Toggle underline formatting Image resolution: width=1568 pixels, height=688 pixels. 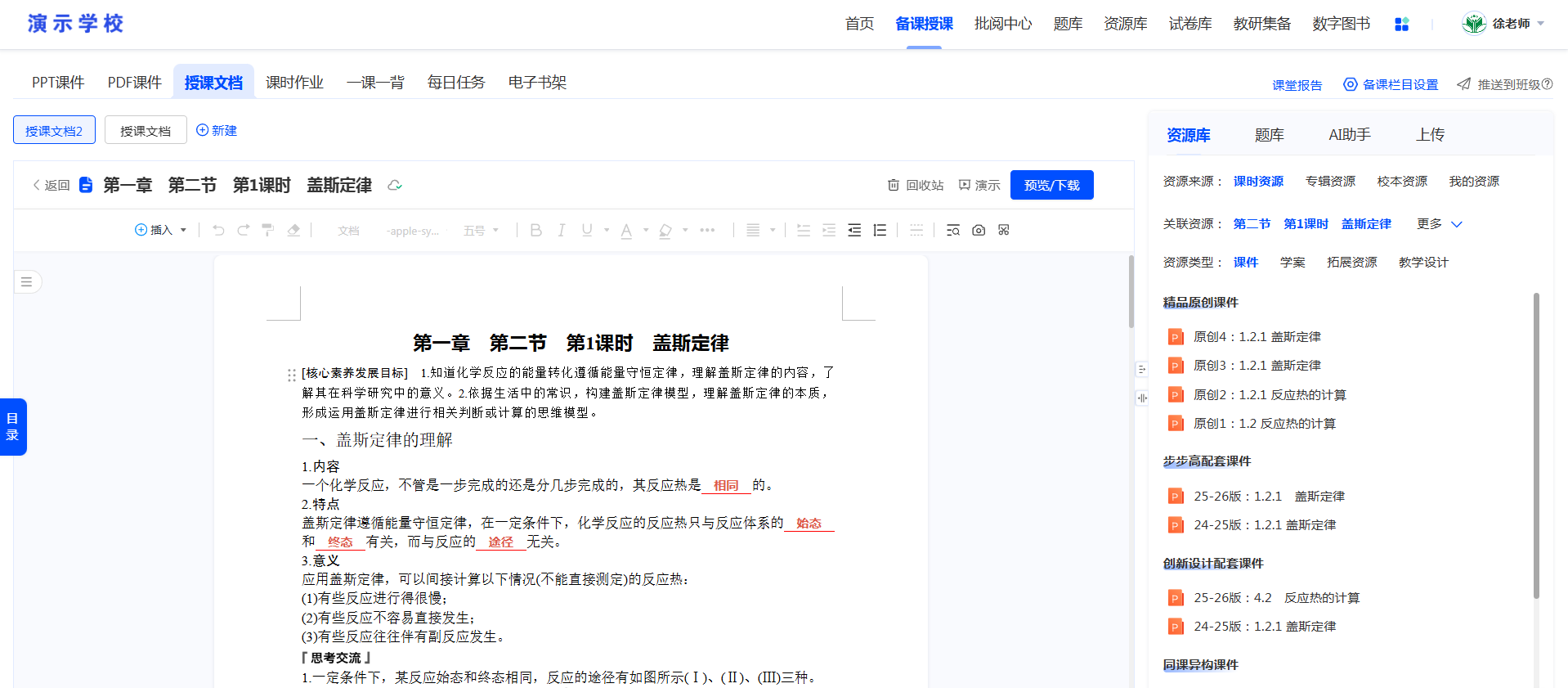coord(587,230)
